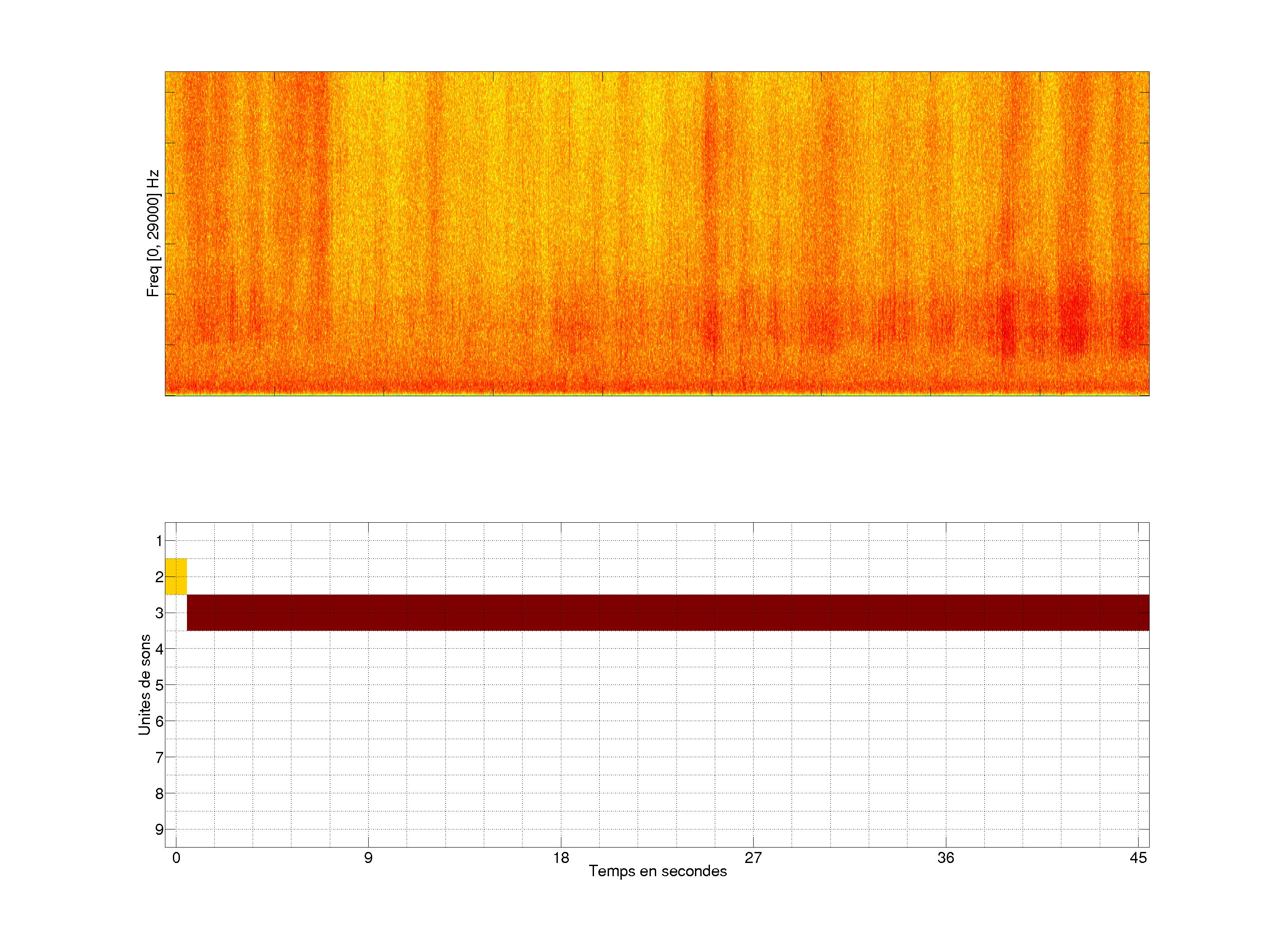The image size is (1270, 952).
Task: Click the x-axis tick label 36
Action: (945, 858)
